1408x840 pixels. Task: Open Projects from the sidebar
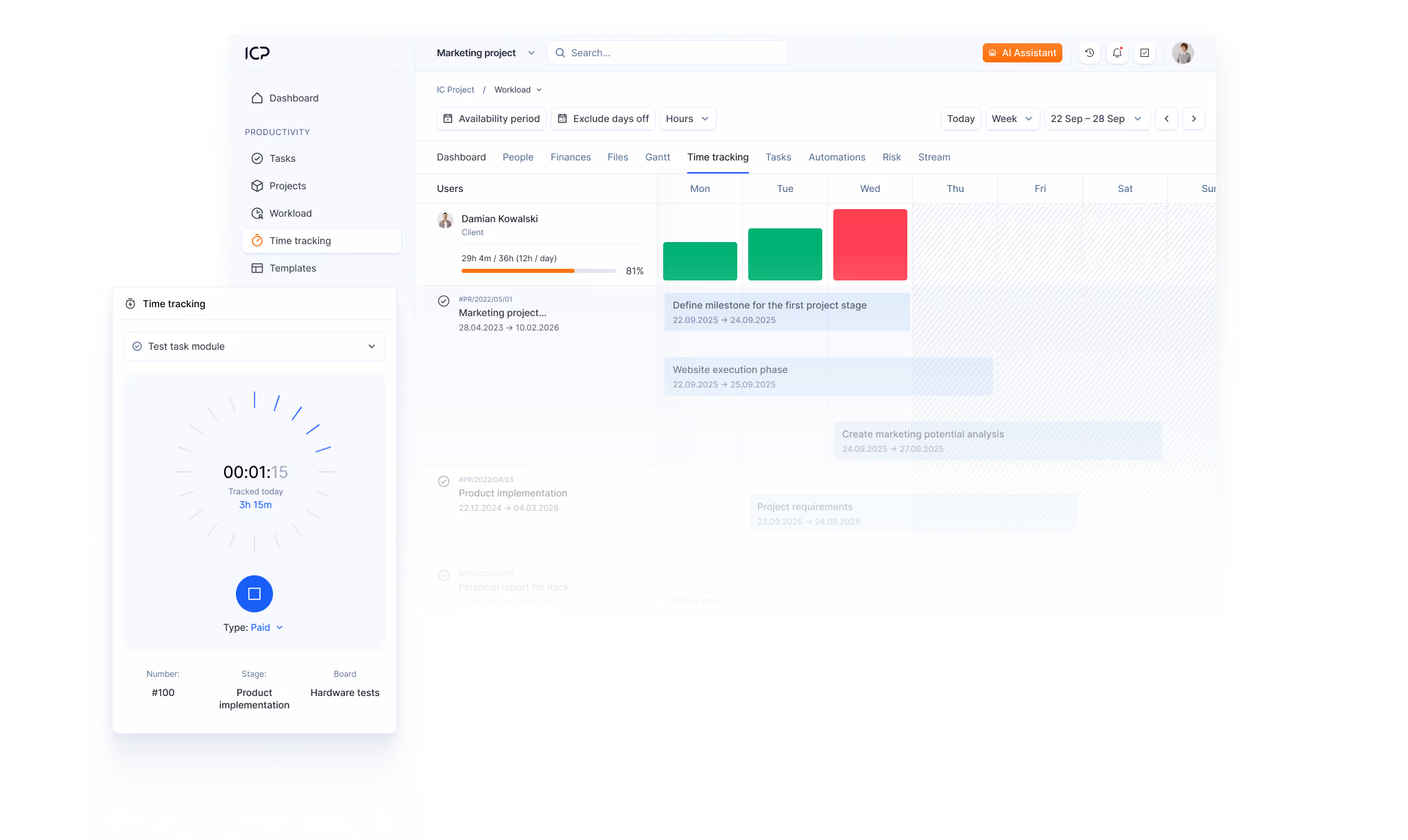[287, 186]
